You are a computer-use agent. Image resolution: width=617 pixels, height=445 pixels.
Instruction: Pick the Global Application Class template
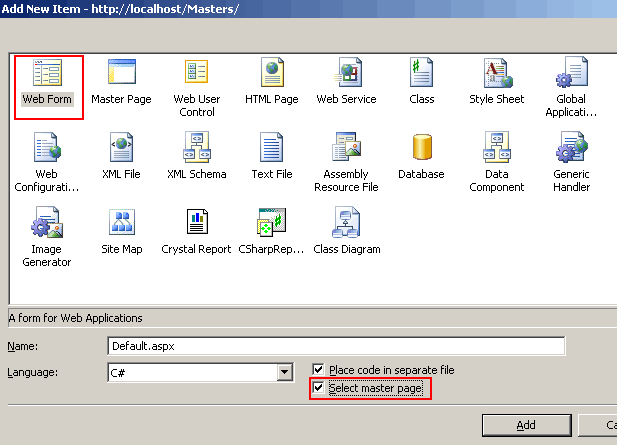(x=571, y=74)
